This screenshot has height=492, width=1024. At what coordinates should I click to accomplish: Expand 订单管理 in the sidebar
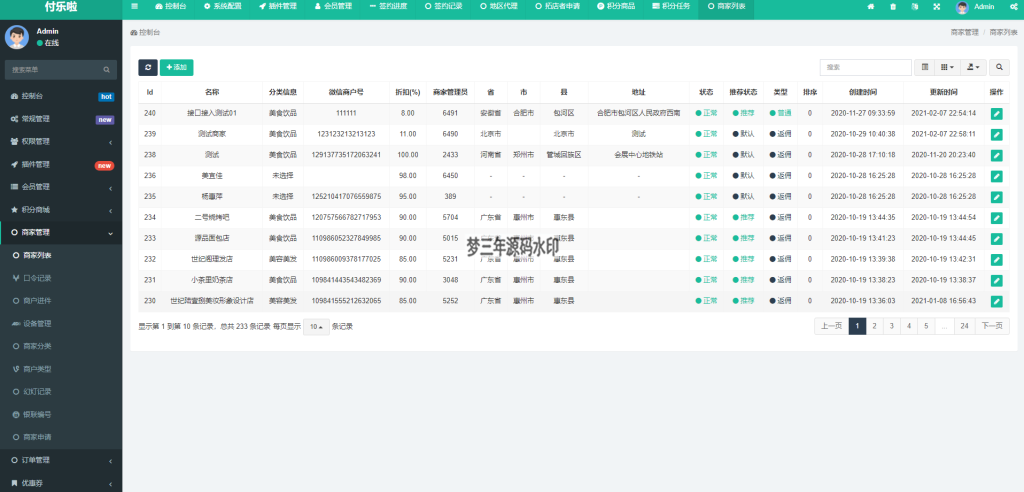[61, 460]
